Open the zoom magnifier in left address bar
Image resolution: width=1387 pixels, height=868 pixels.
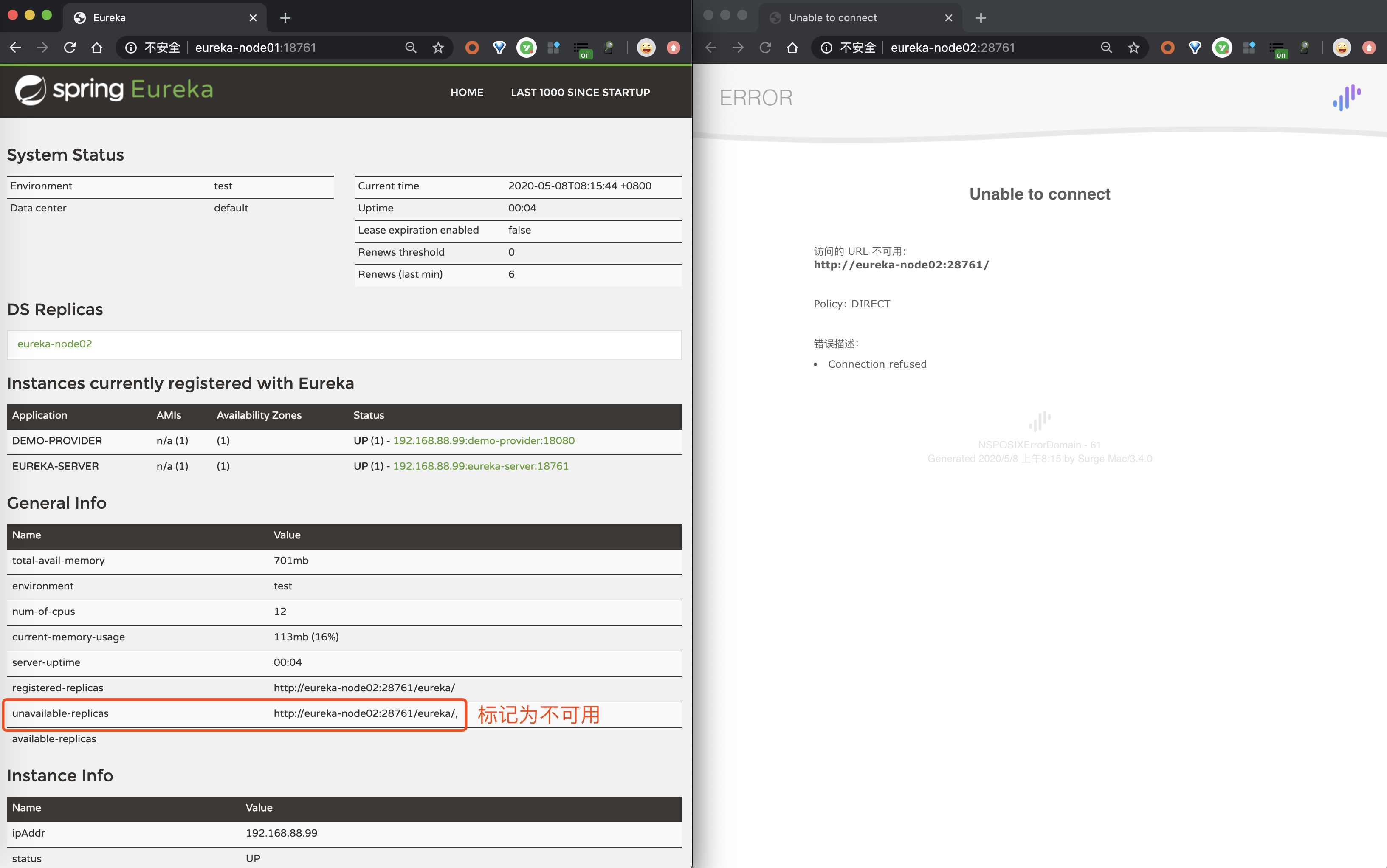click(411, 48)
